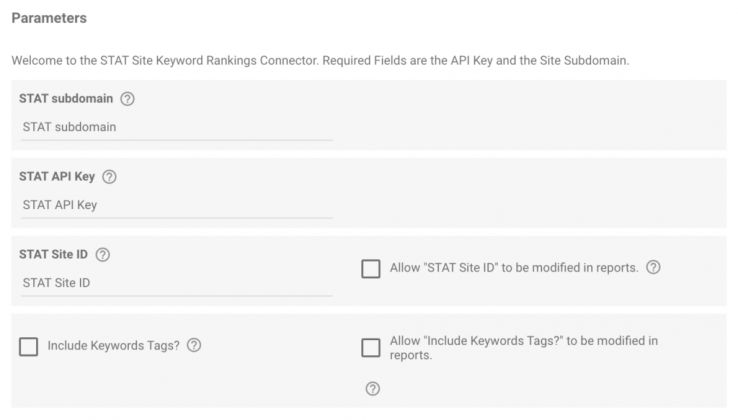This screenshot has width=738, height=420.
Task: Click the 'Allow "STAT Site ID" to be modified' text
Action: point(514,268)
